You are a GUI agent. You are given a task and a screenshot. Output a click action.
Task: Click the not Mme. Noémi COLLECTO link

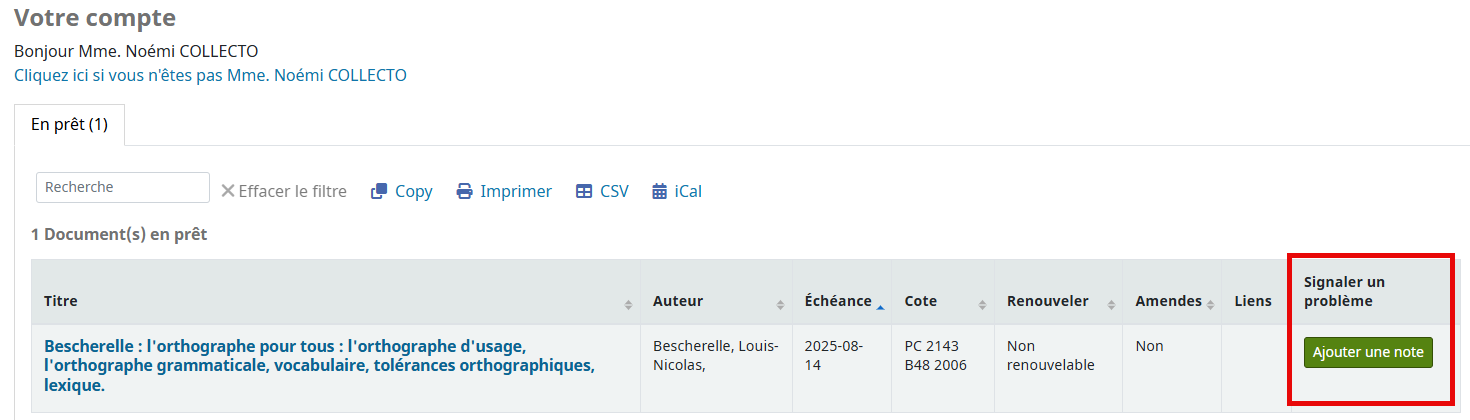[x=210, y=75]
